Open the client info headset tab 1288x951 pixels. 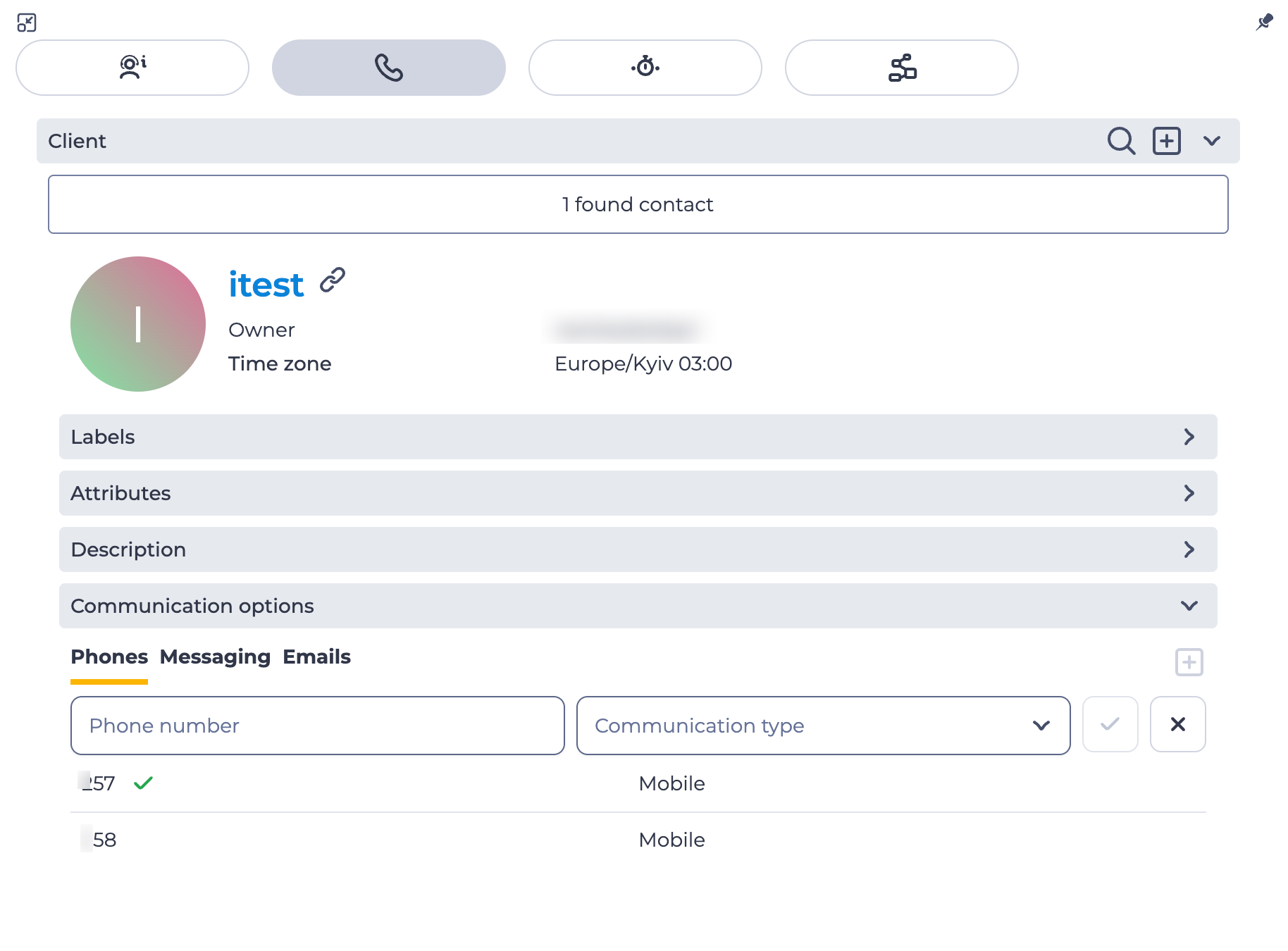[132, 68]
